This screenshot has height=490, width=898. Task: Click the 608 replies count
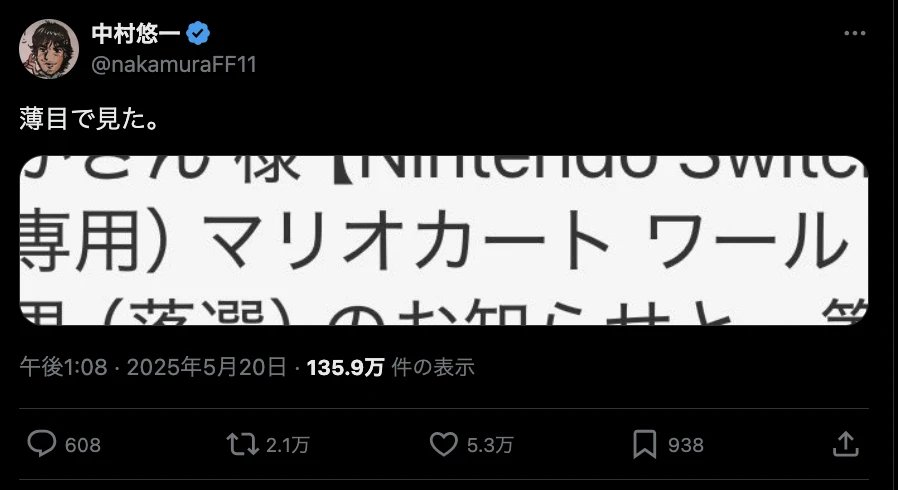pos(83,445)
